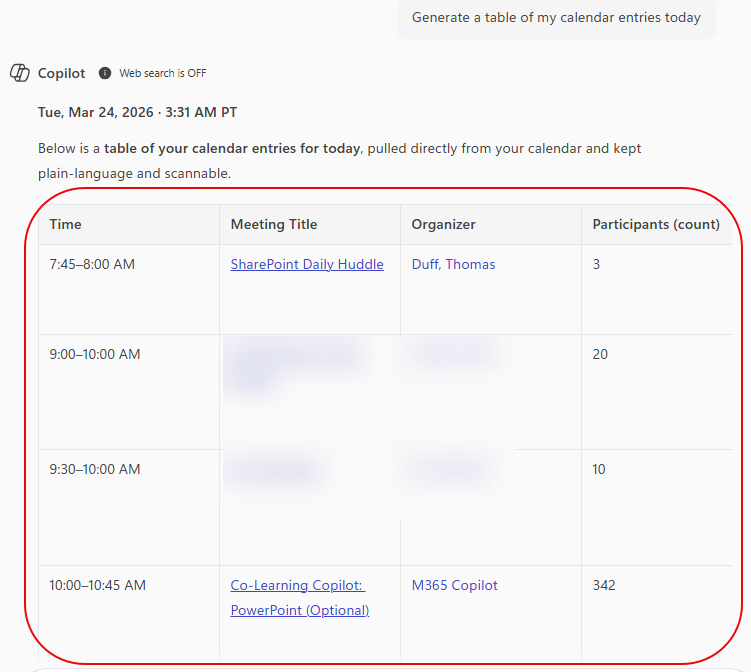Select the 9:00–10:00 AM time cell
The width and height of the screenshot is (751, 672).
(x=95, y=354)
